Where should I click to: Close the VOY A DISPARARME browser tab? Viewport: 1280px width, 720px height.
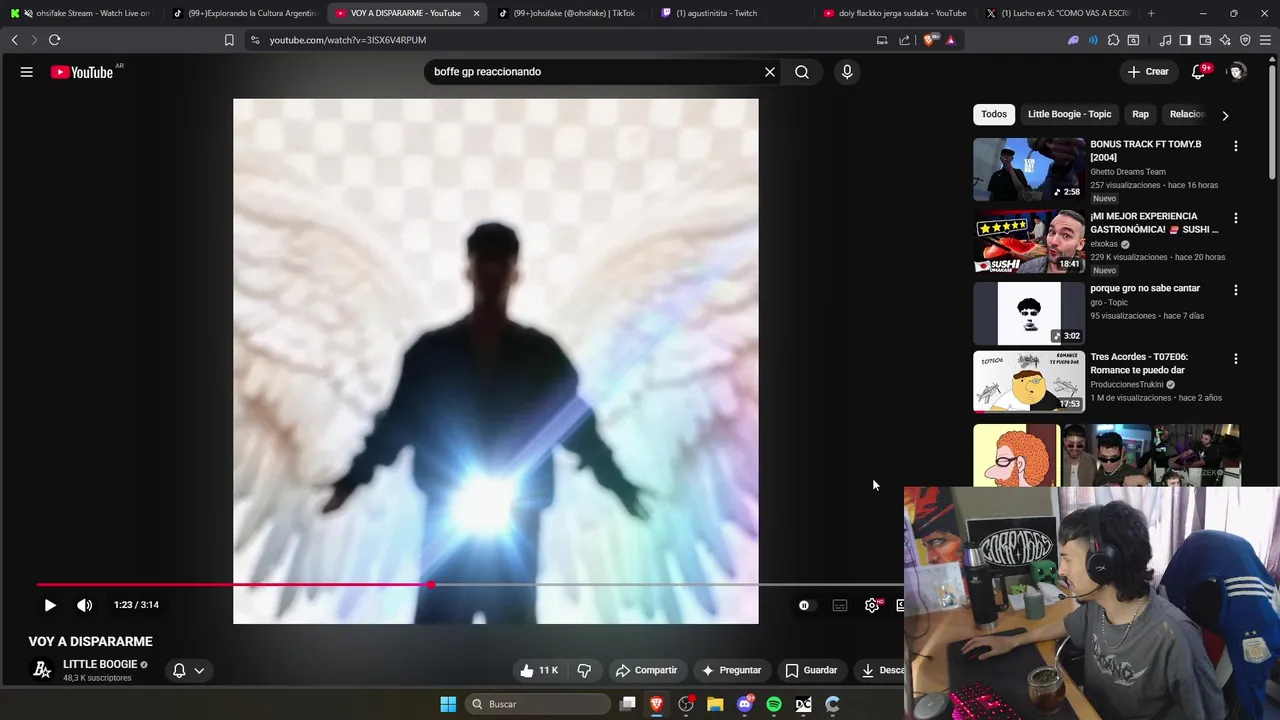click(477, 13)
